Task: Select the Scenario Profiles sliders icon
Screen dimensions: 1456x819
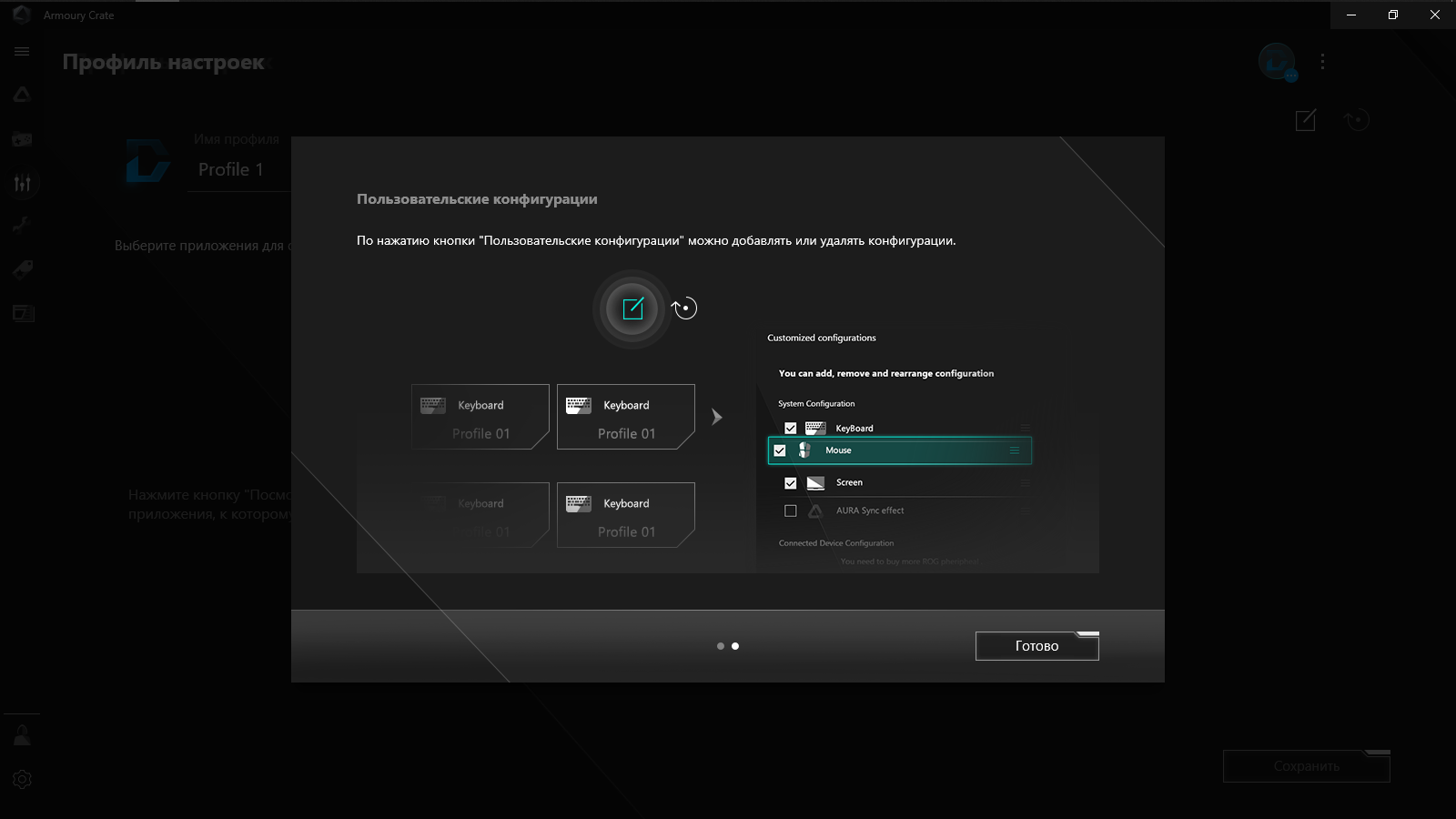Action: pyautogui.click(x=22, y=183)
